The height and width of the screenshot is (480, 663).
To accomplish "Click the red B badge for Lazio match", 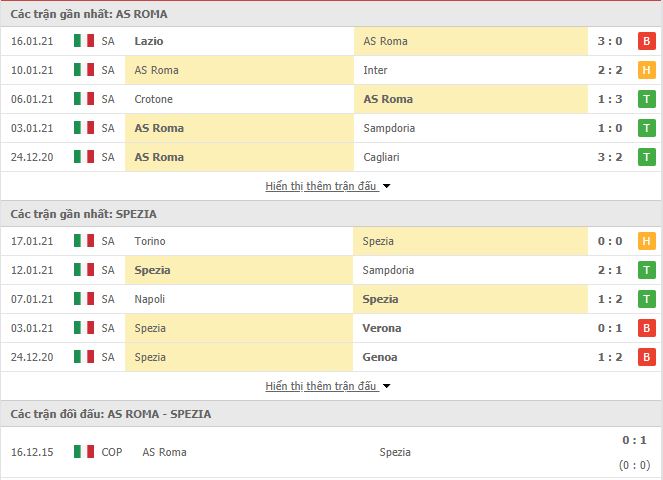I will coord(647,41).
